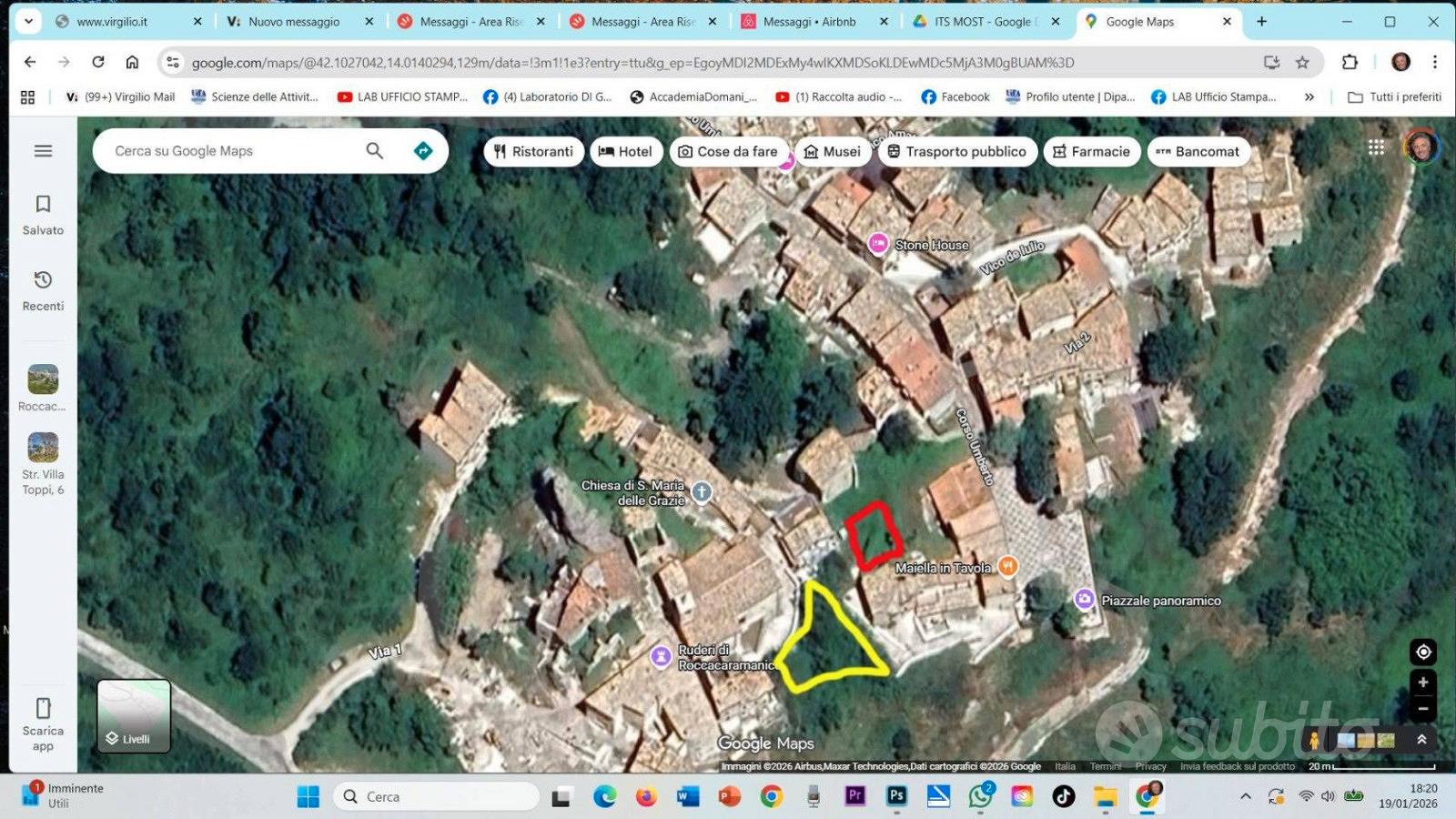This screenshot has width=1456, height=819.
Task: Open the Google Maps hamburger menu
Action: point(43,151)
